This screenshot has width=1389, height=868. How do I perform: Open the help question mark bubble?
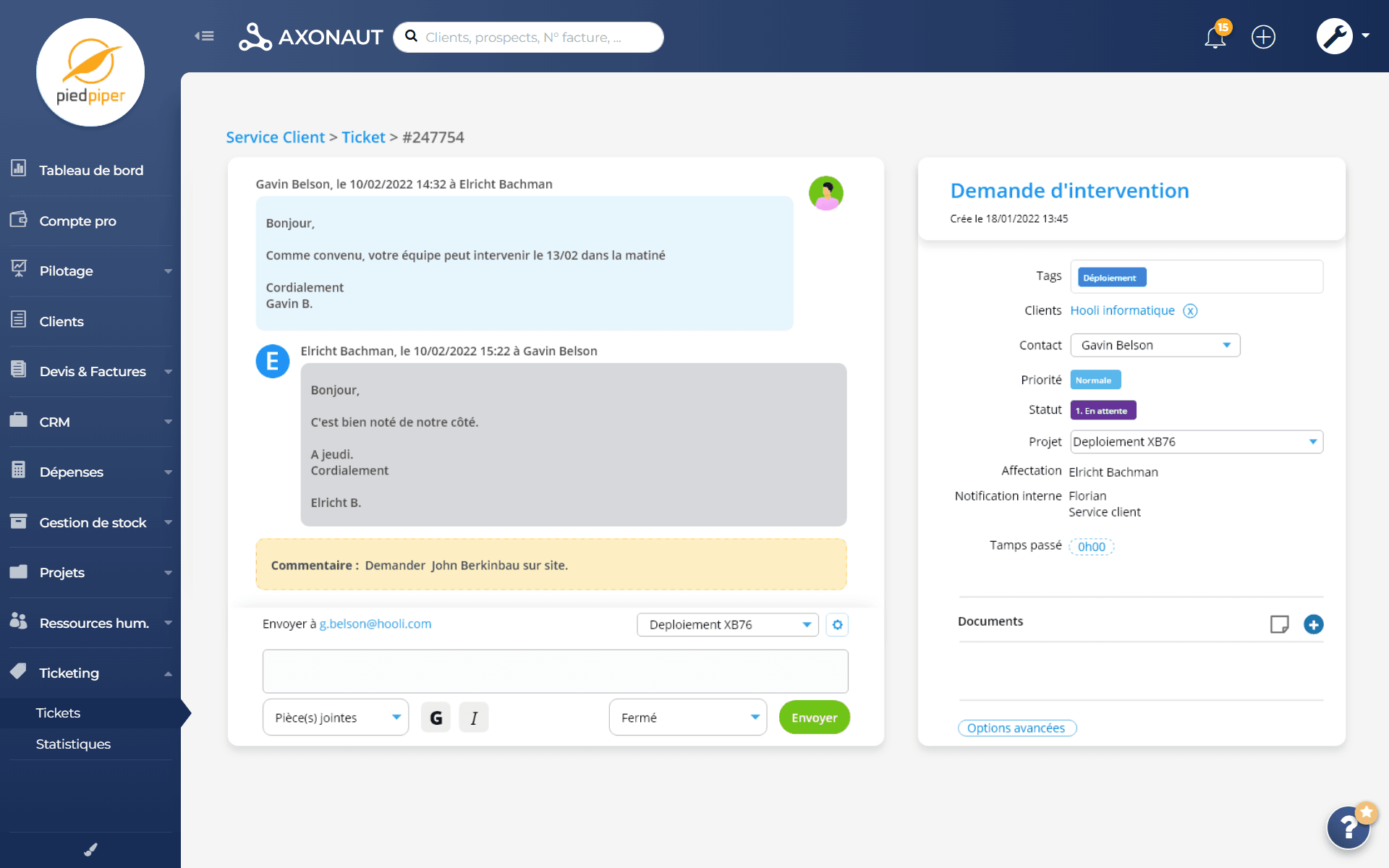point(1348,827)
